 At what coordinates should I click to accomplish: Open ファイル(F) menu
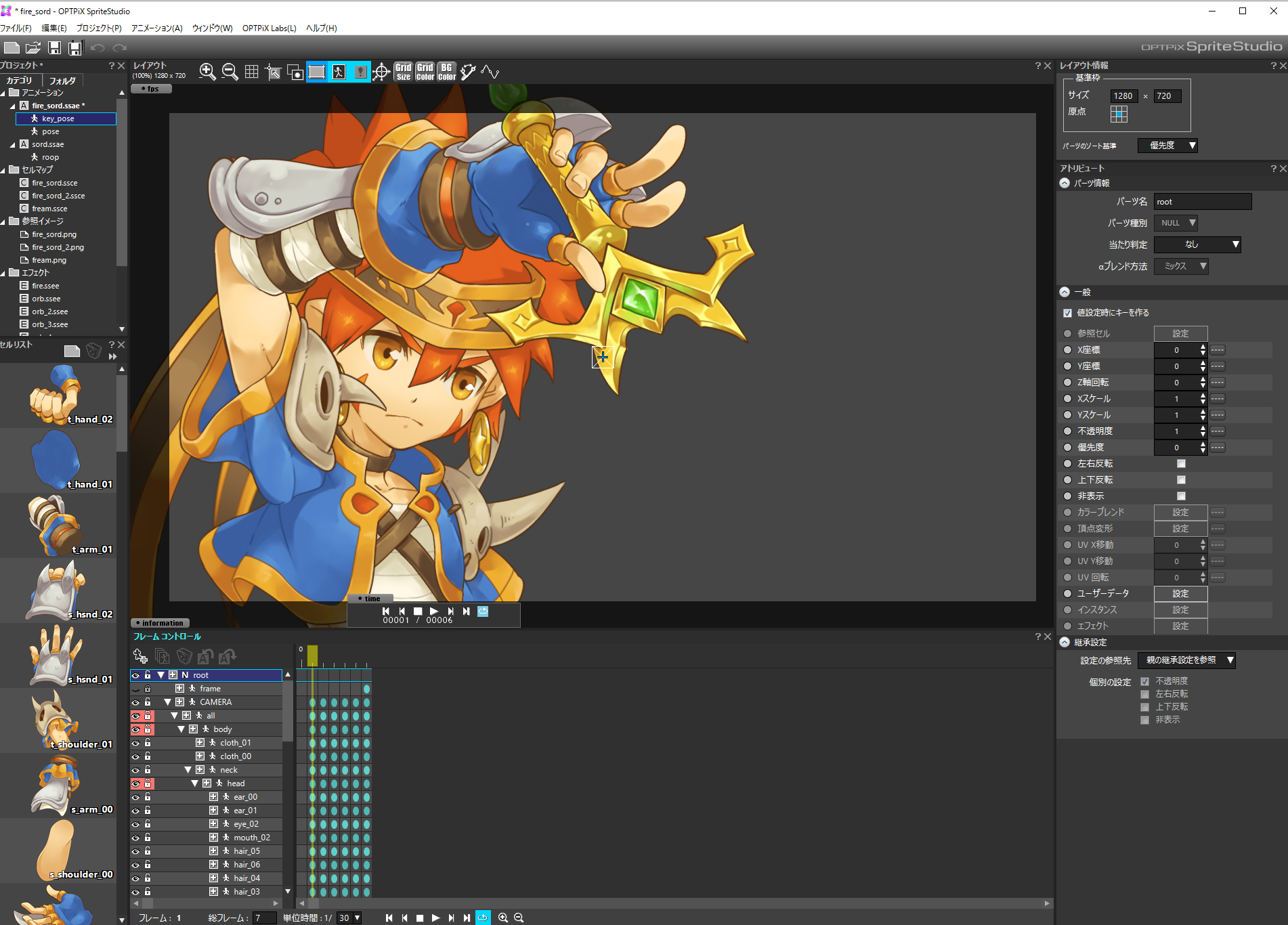16,28
